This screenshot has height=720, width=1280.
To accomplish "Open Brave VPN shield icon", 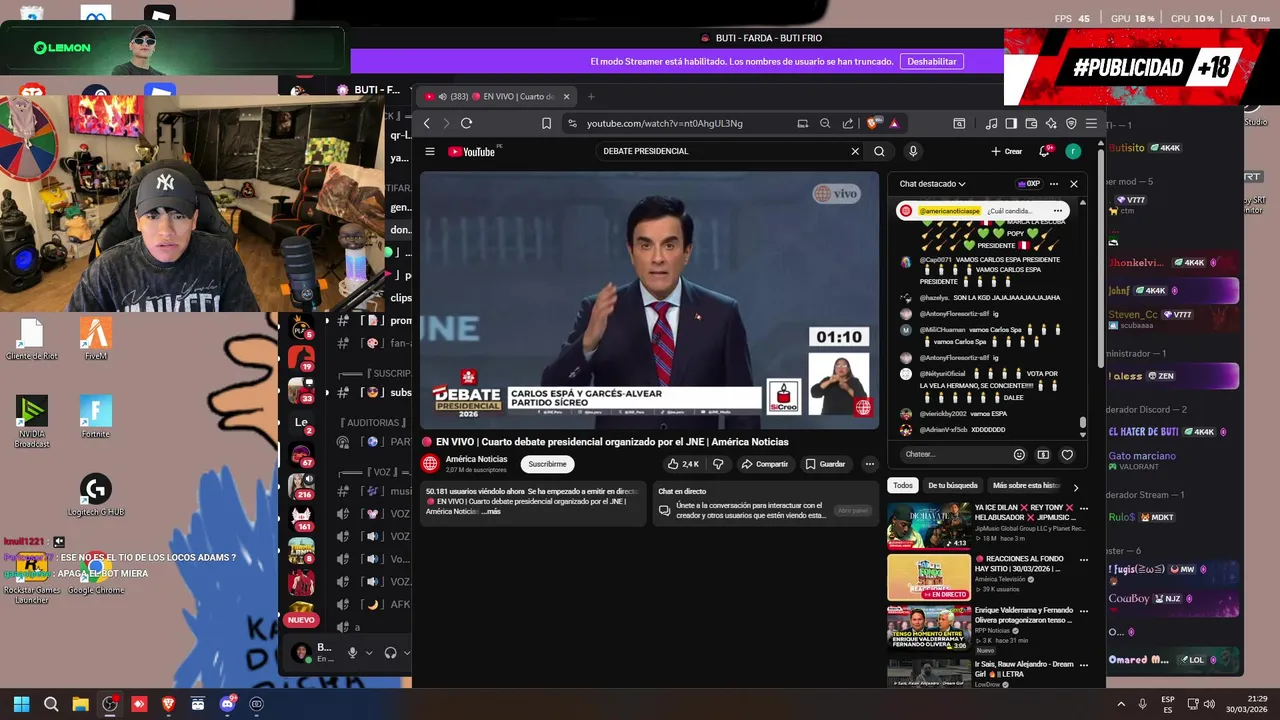I will [1071, 123].
